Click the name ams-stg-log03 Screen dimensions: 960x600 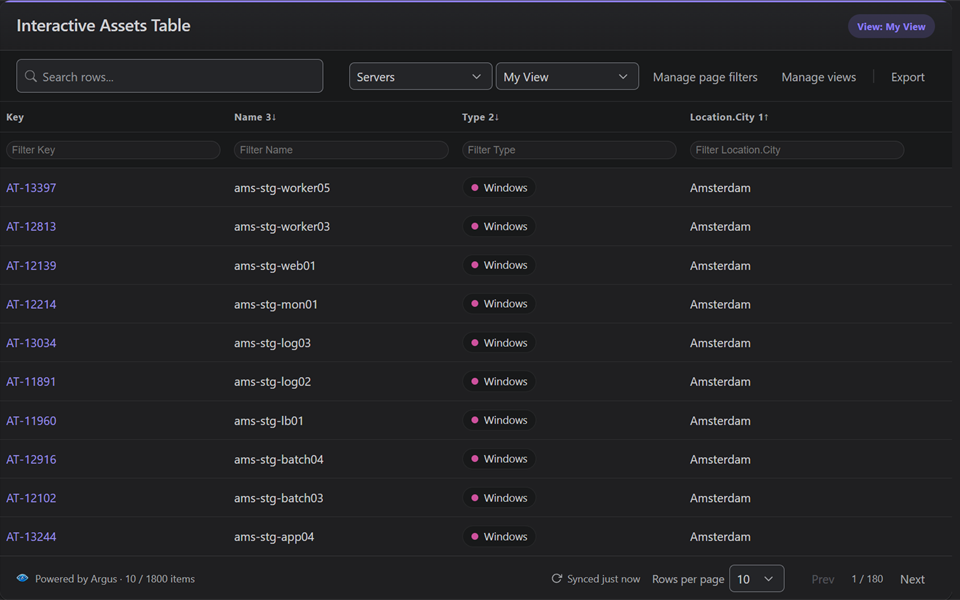(272, 343)
